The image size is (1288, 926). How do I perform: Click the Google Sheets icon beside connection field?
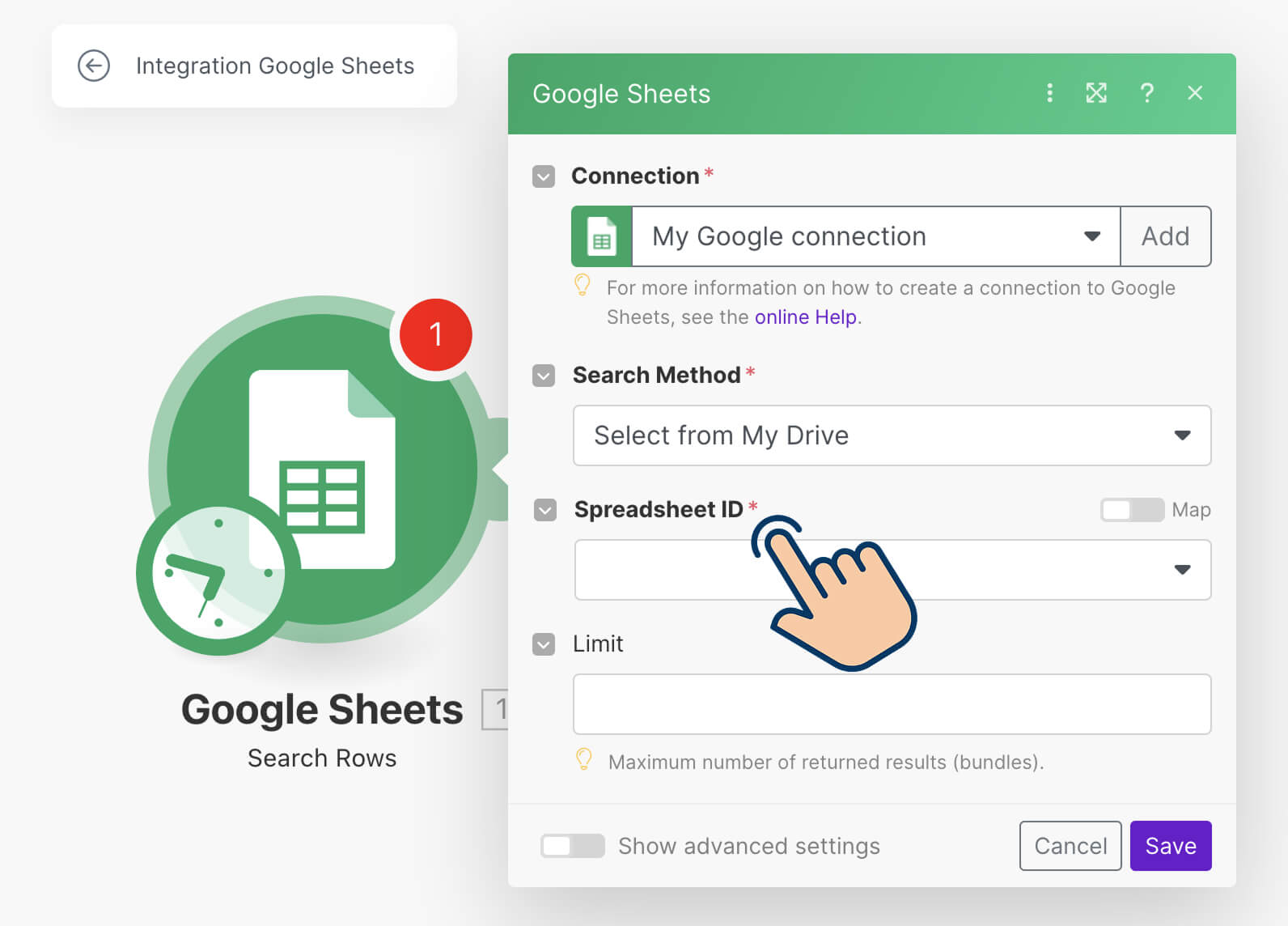[601, 236]
